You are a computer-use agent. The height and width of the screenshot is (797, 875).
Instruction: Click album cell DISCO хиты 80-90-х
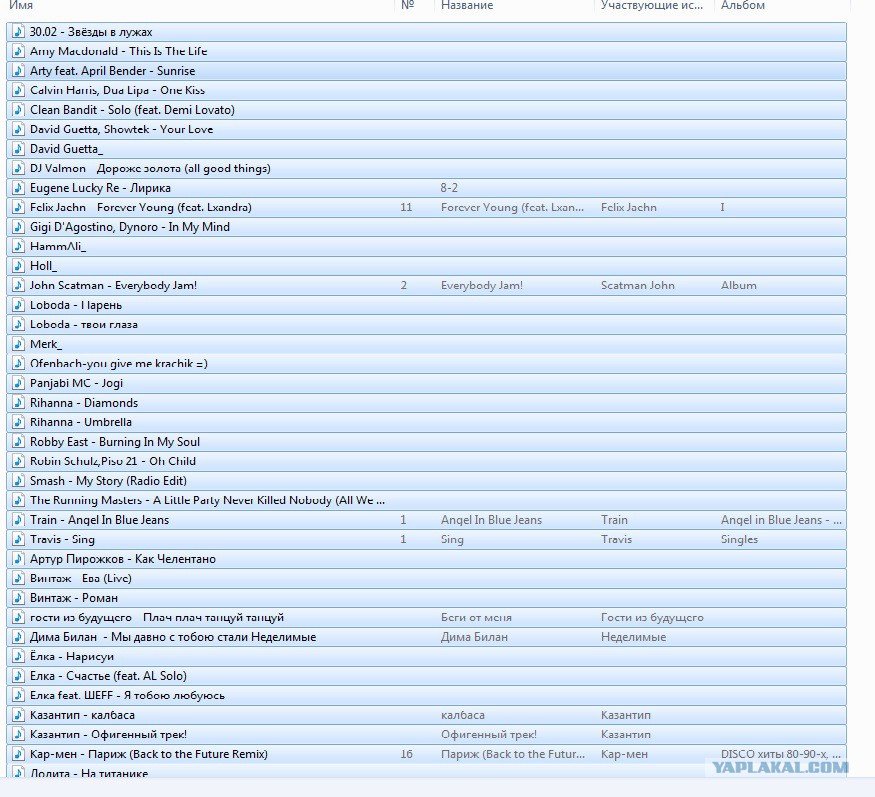point(781,755)
